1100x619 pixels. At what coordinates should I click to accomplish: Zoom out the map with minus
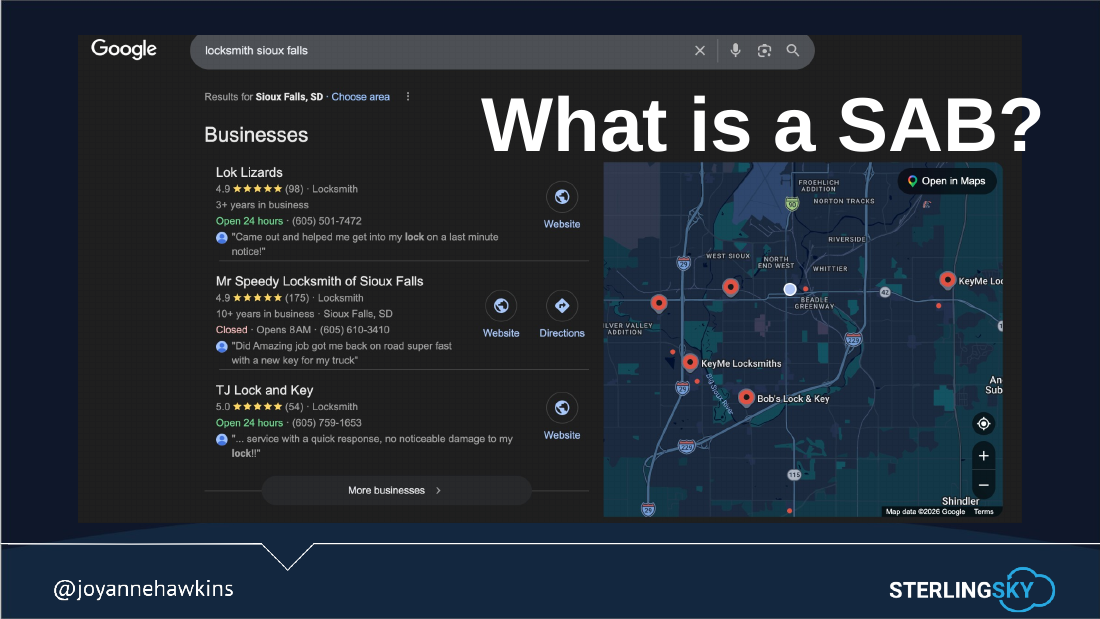984,485
